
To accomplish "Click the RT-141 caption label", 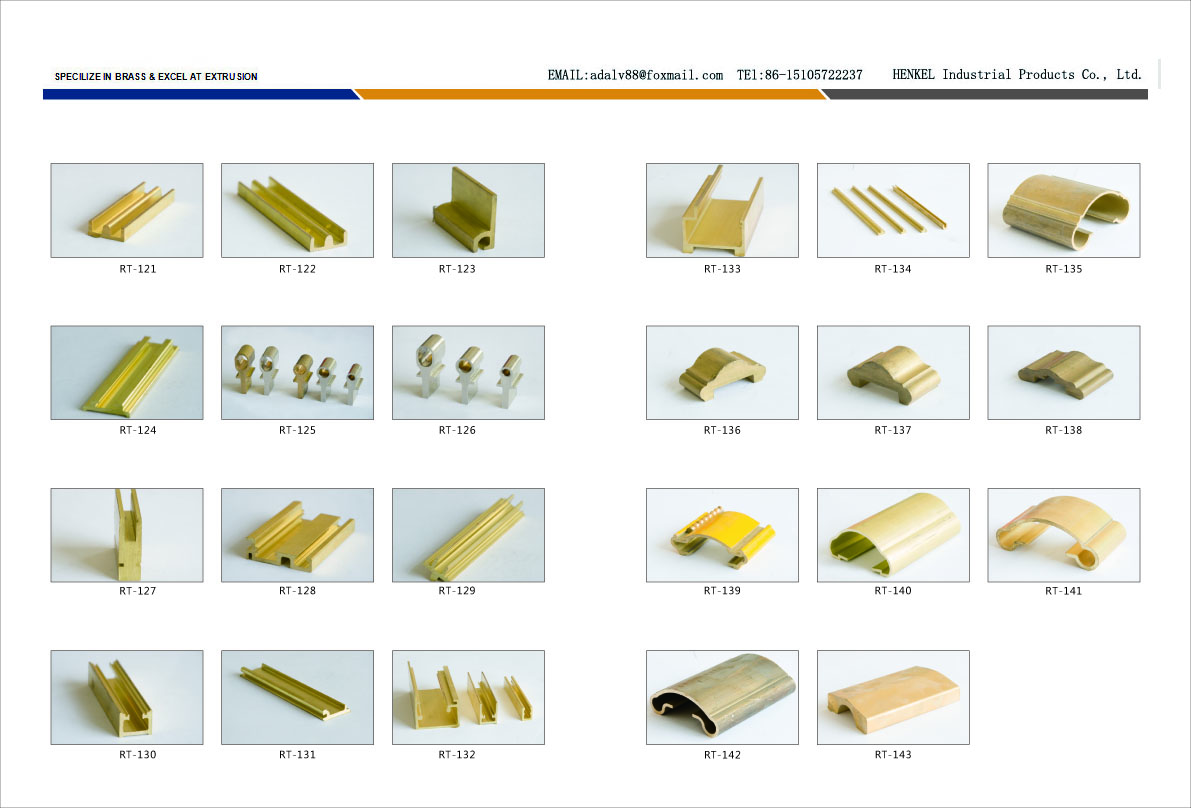I will click(x=1063, y=591).
